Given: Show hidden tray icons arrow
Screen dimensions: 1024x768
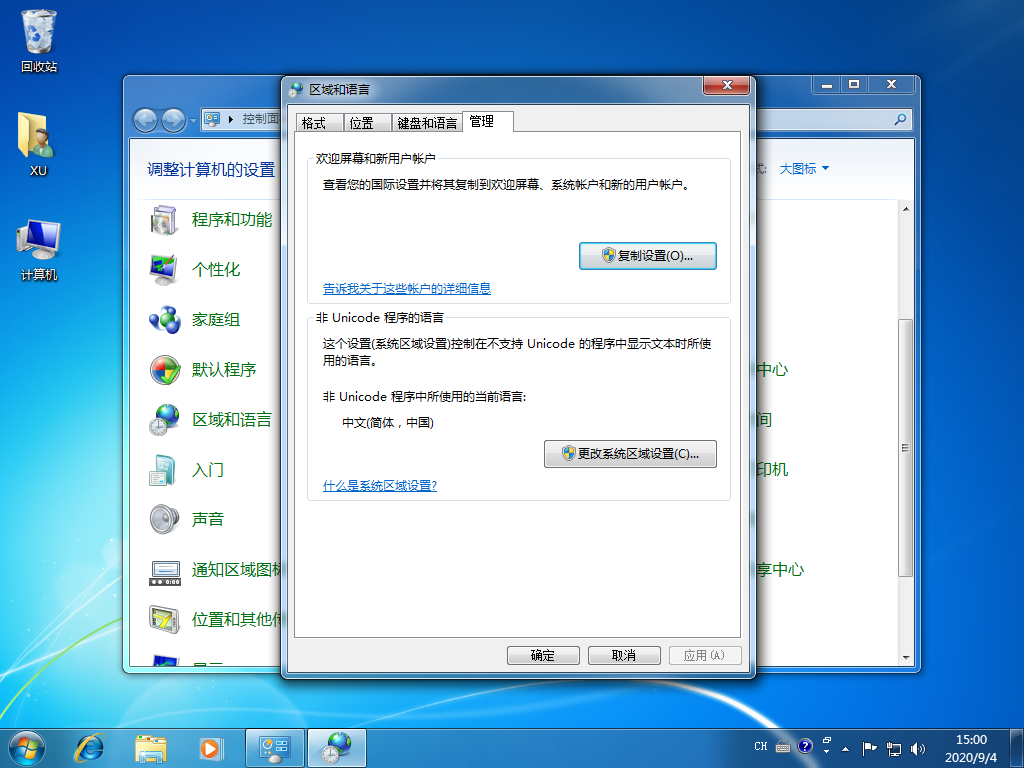Looking at the screenshot, I should [x=846, y=749].
